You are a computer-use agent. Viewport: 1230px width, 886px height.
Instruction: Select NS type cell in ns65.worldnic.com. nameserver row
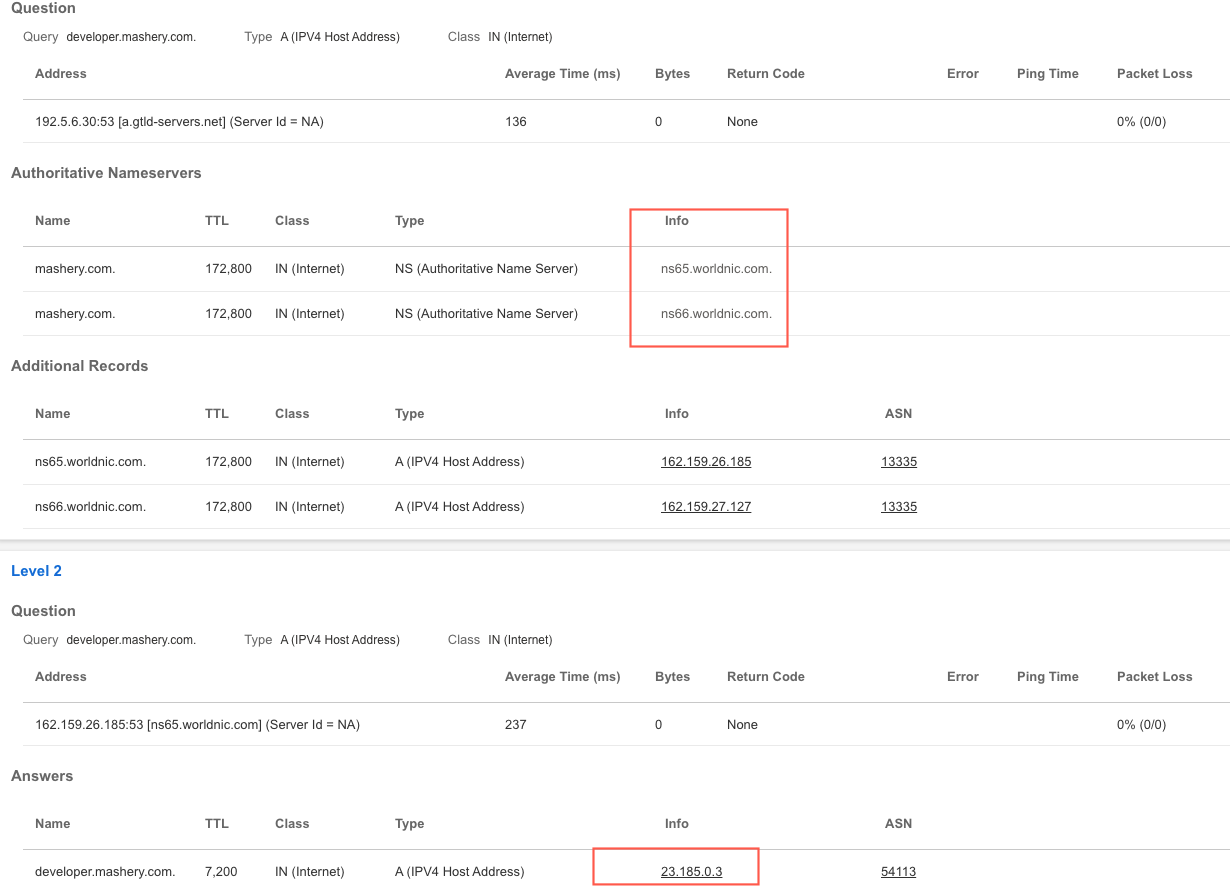486,269
